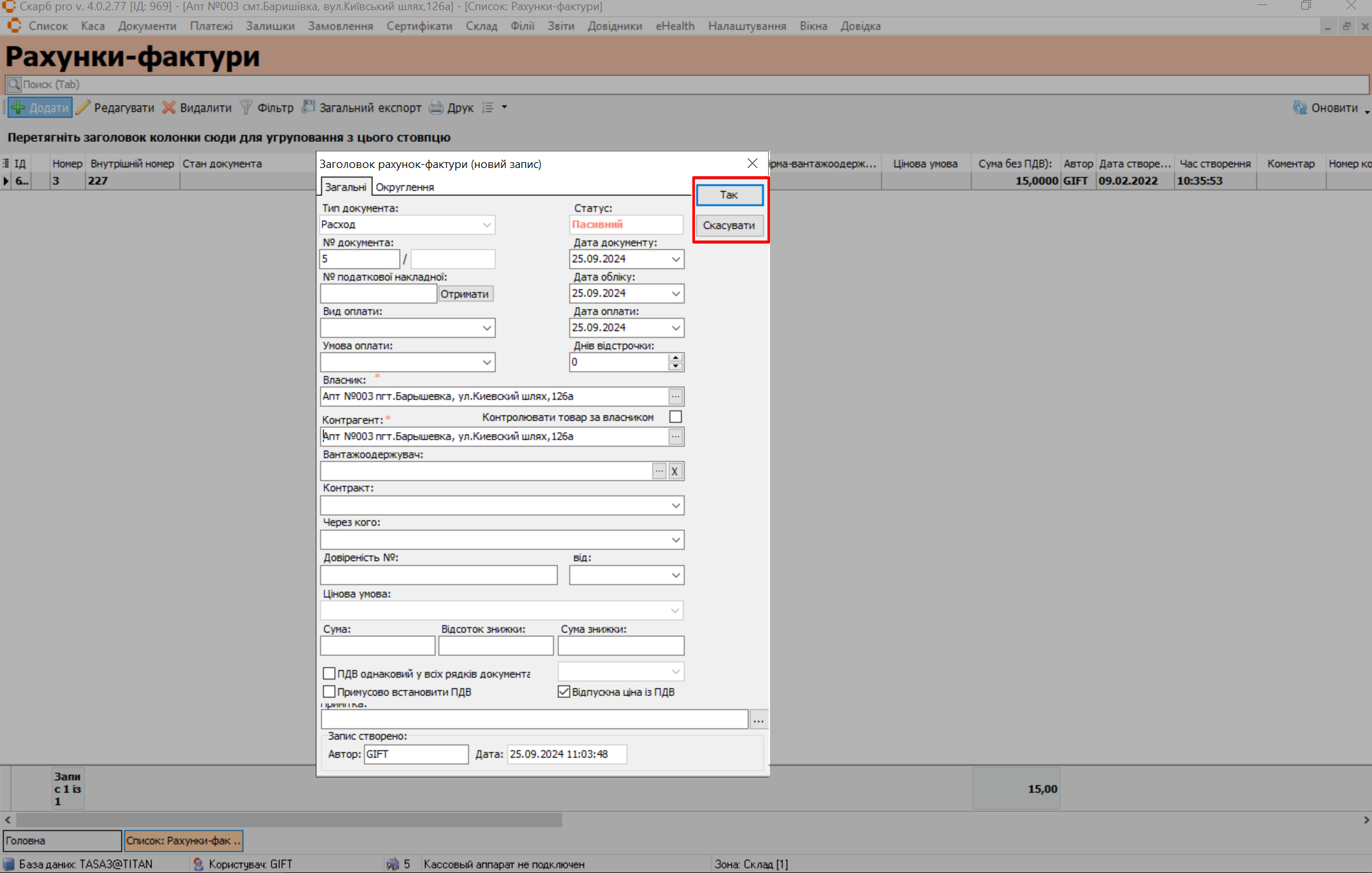Uncheck Відпускна ціна із ПДВ
Image resolution: width=1372 pixels, height=873 pixels.
click(564, 692)
